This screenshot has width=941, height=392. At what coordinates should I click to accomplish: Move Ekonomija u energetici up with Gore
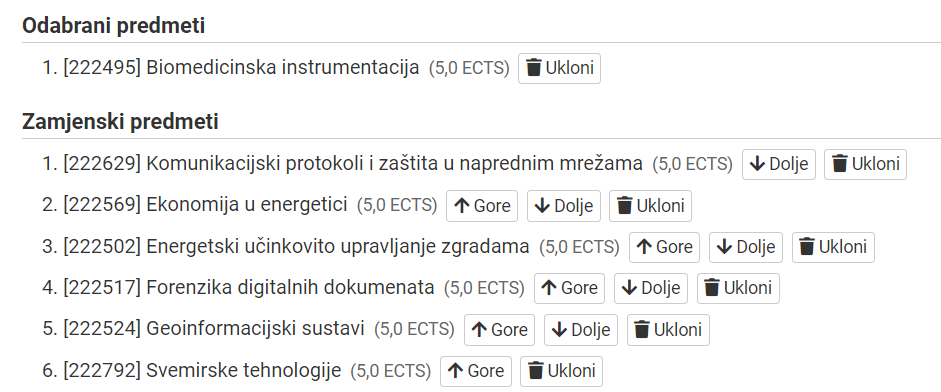tap(482, 206)
